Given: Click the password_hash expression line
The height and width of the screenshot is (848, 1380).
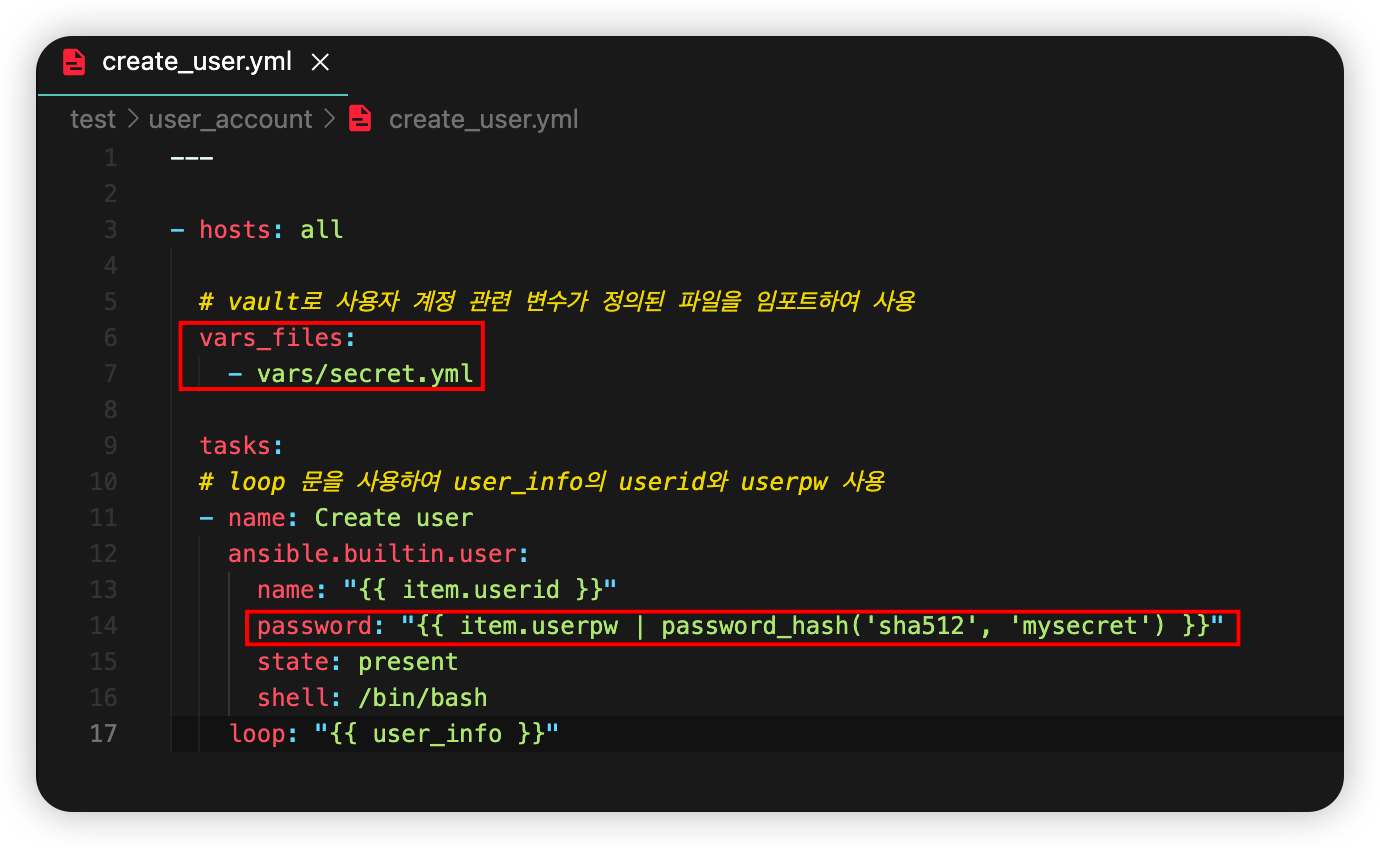Looking at the screenshot, I should tap(740, 626).
